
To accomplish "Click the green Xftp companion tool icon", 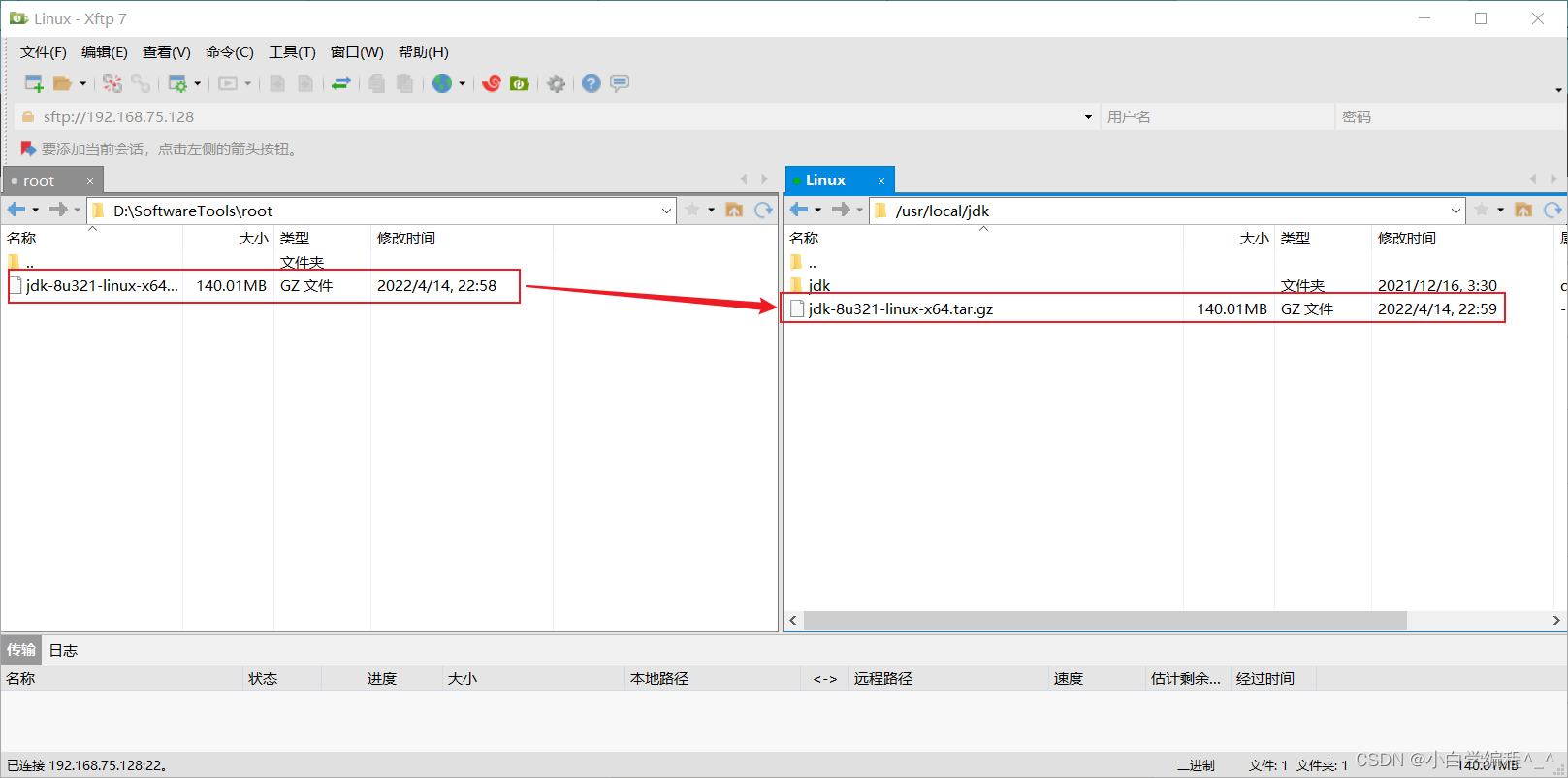I will (x=520, y=83).
